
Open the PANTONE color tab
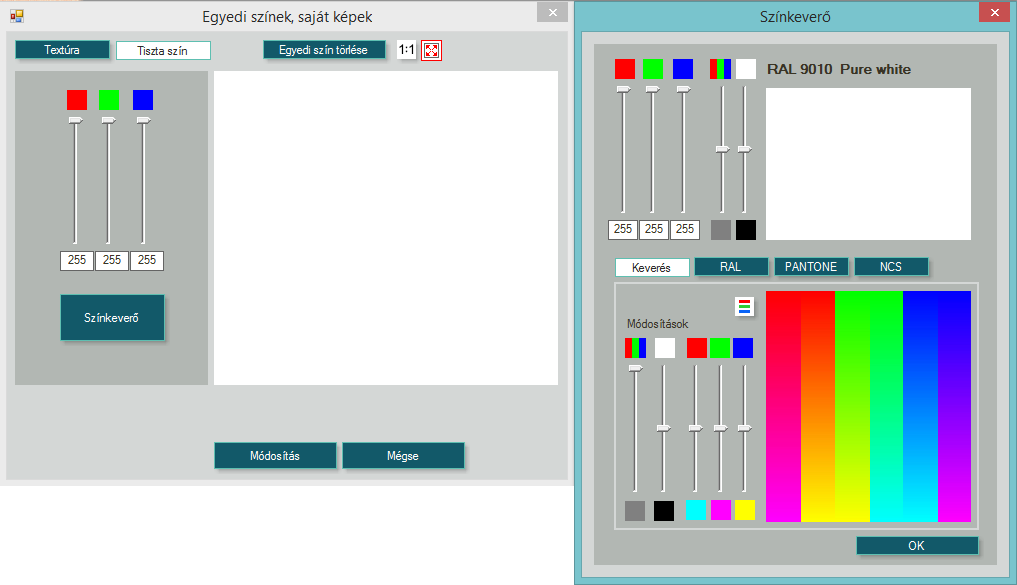(x=811, y=267)
